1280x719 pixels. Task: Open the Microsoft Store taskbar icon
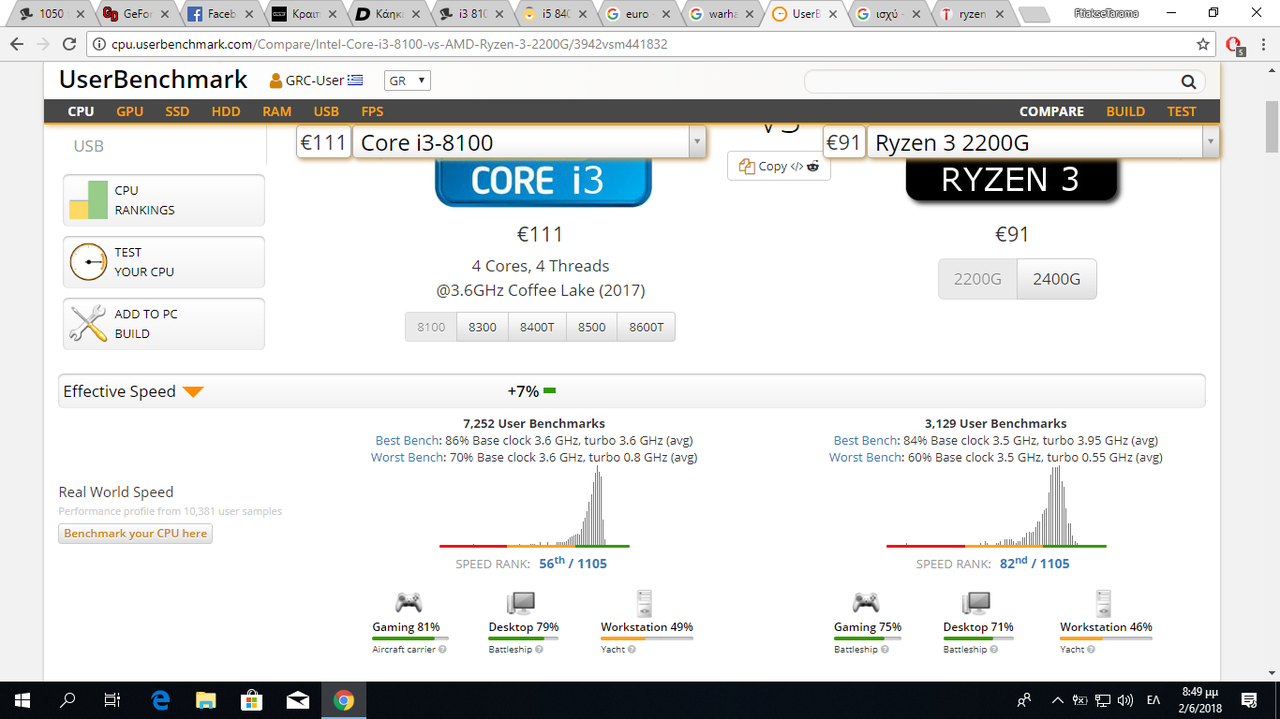click(252, 700)
